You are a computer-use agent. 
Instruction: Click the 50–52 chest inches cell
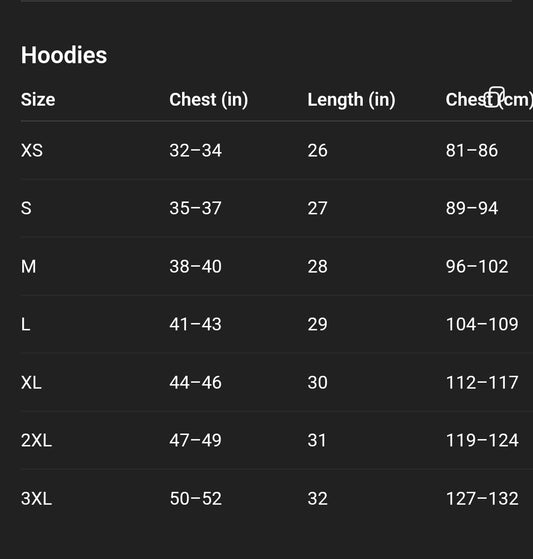pyautogui.click(x=195, y=498)
